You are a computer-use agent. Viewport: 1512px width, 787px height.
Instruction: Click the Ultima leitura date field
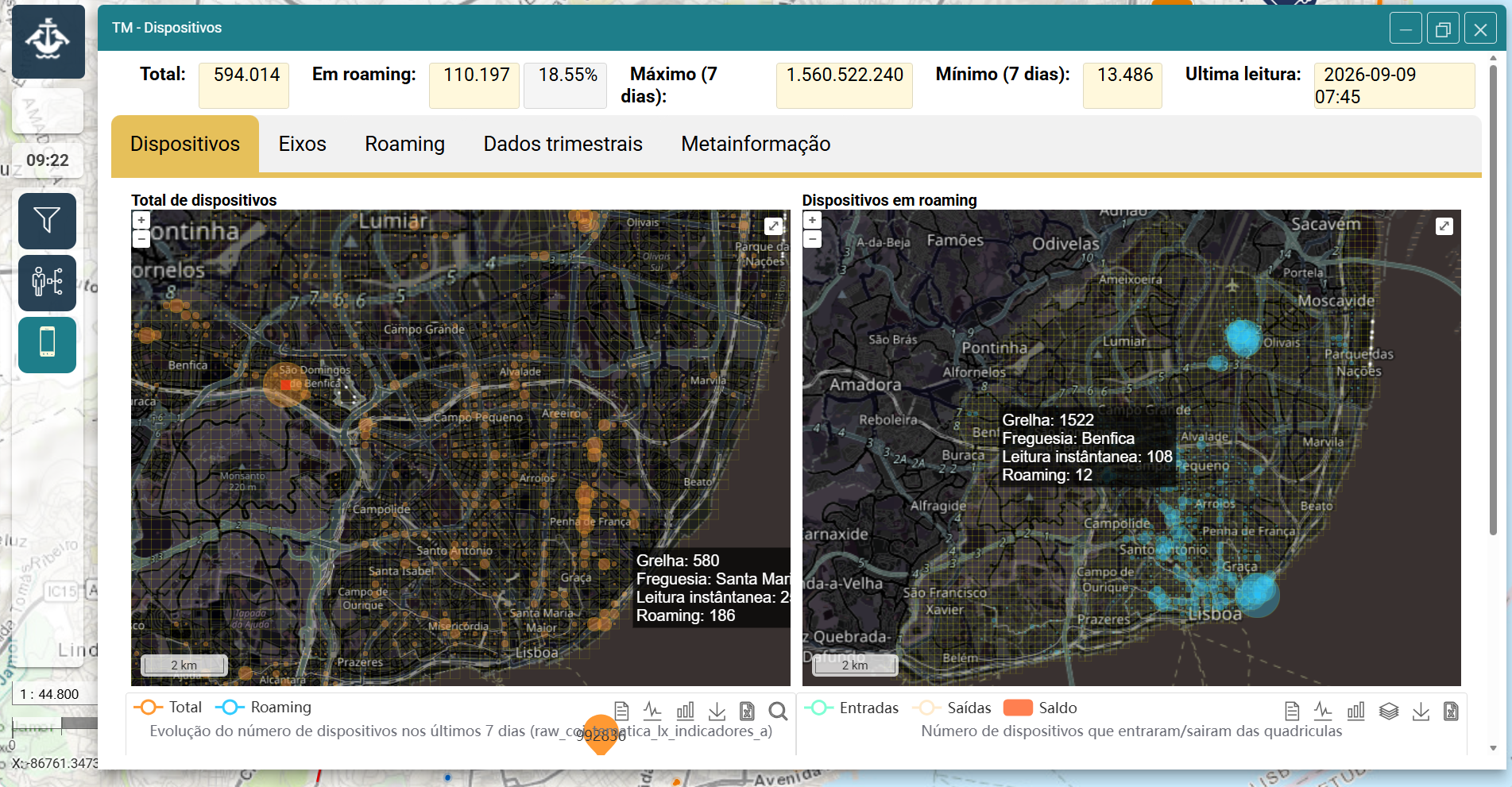point(1394,85)
